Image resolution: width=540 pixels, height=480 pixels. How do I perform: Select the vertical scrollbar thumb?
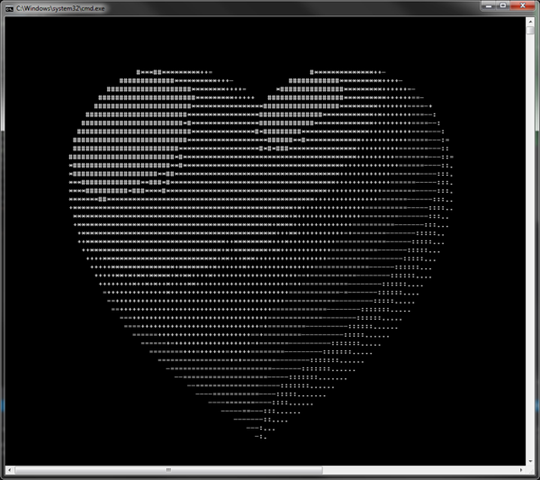click(x=530, y=30)
